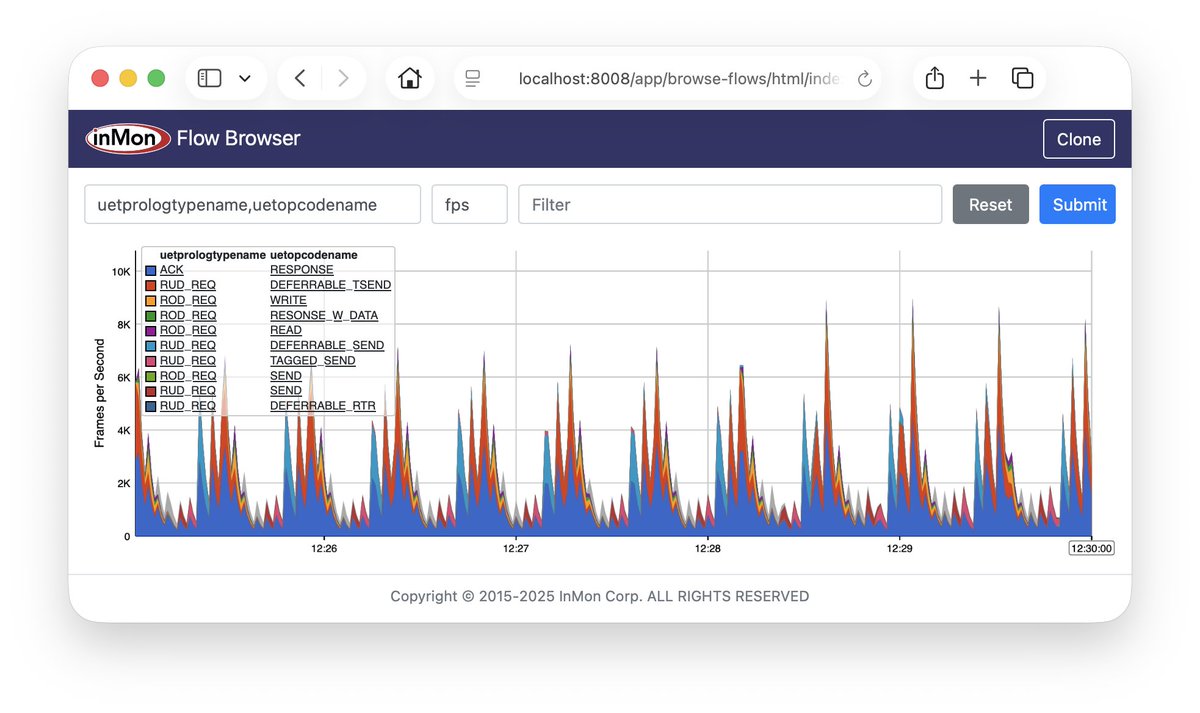Image resolution: width=1200 pixels, height=713 pixels.
Task: Click the DEFERRABLE_RTR legend link
Action: (x=323, y=406)
